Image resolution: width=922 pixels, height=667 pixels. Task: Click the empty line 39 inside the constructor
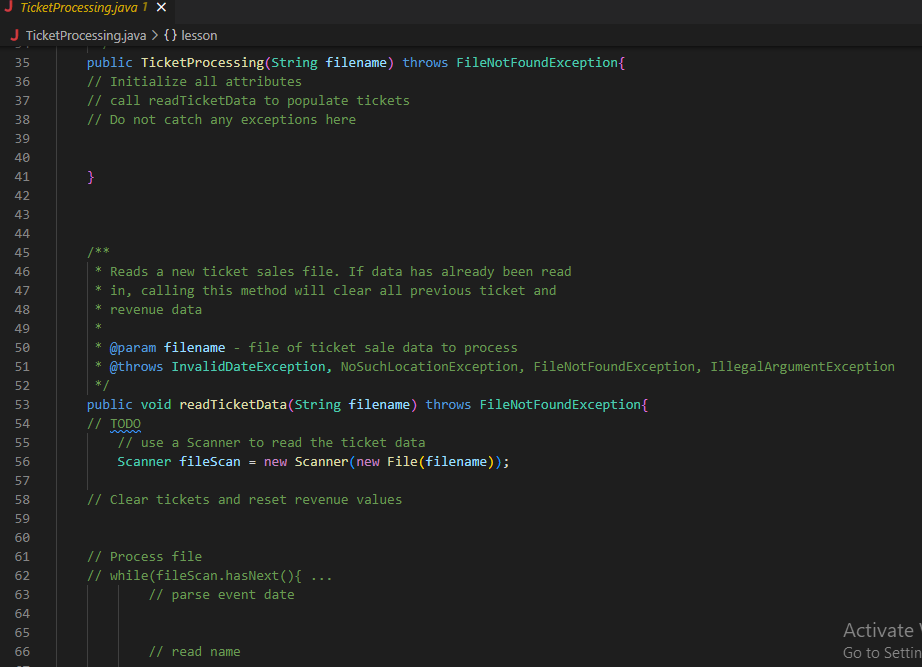pyautogui.click(x=150, y=138)
